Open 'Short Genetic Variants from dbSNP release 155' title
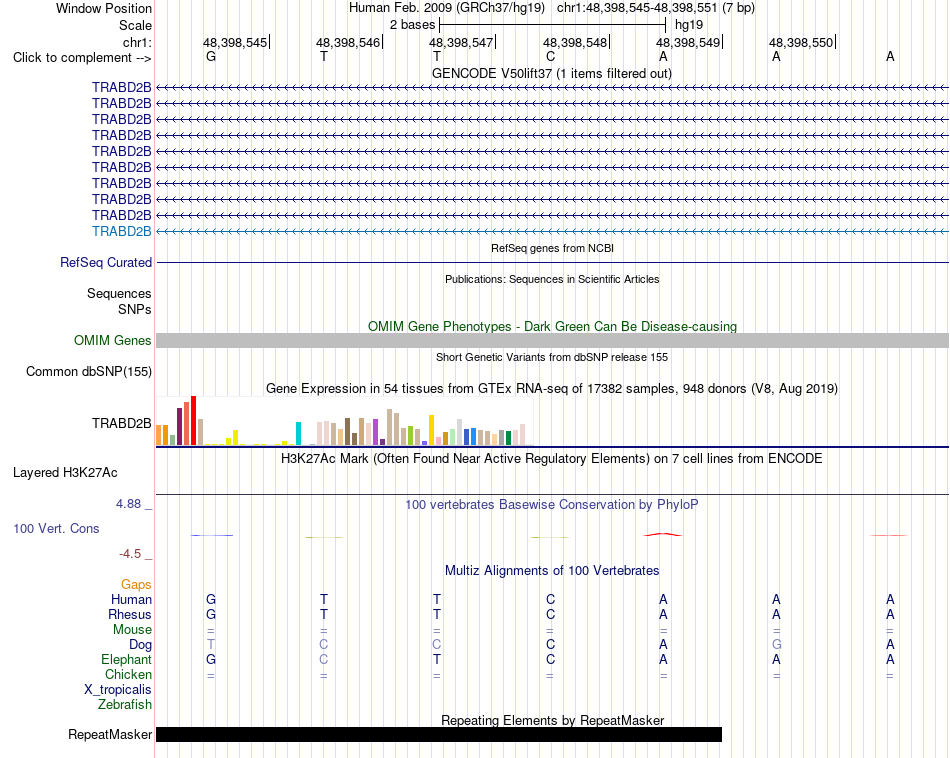Viewport: 950px width, 758px height. click(552, 357)
